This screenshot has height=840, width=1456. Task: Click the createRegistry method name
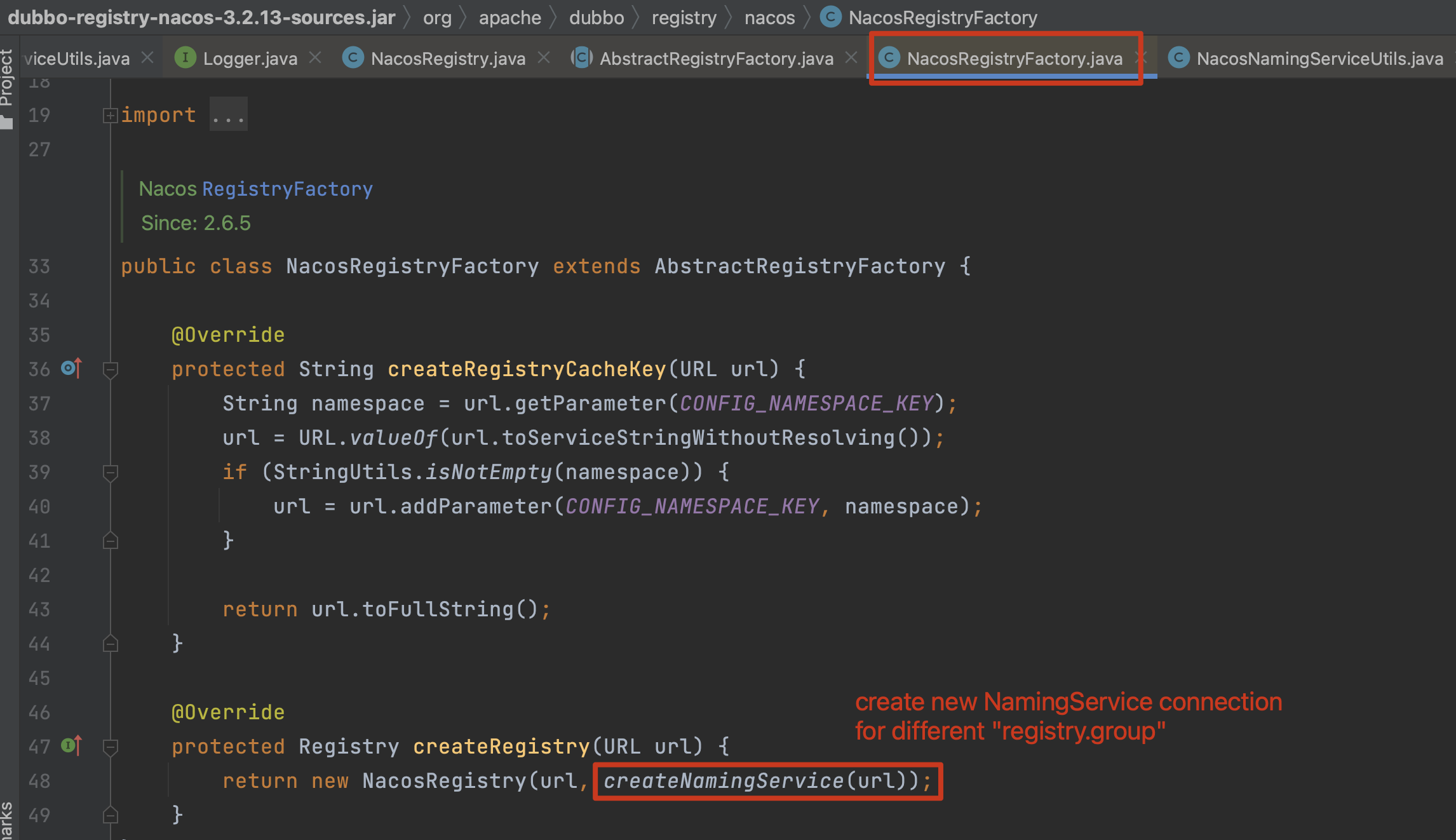tap(501, 746)
